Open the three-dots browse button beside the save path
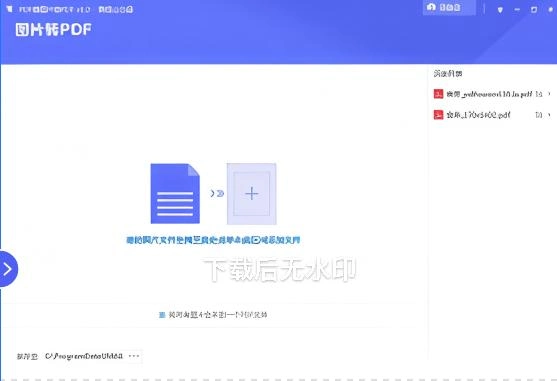Viewport: 557px width, 381px height. 134,356
